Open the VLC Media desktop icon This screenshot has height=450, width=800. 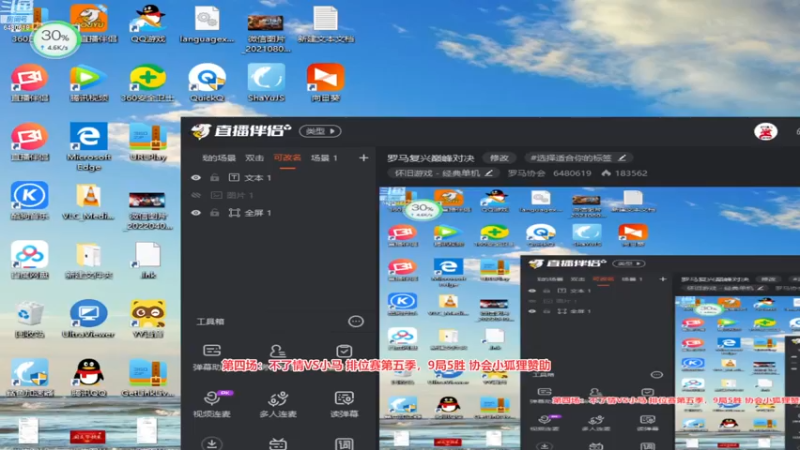89,202
